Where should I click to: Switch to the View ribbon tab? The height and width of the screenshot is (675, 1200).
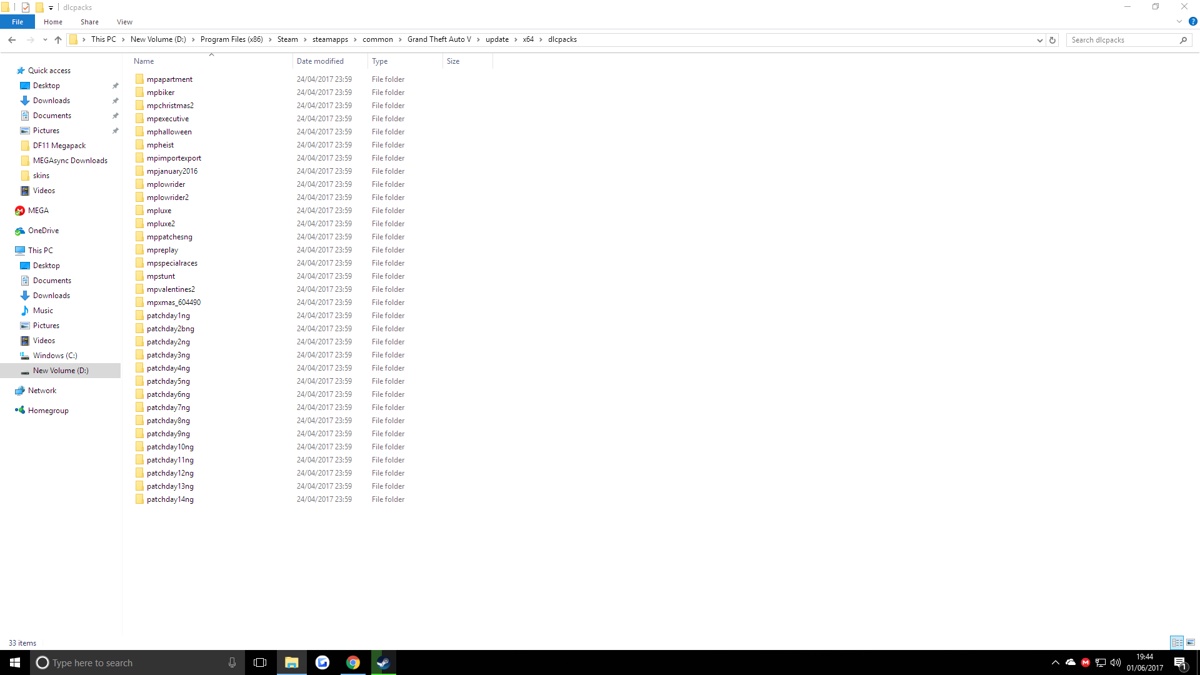124,21
